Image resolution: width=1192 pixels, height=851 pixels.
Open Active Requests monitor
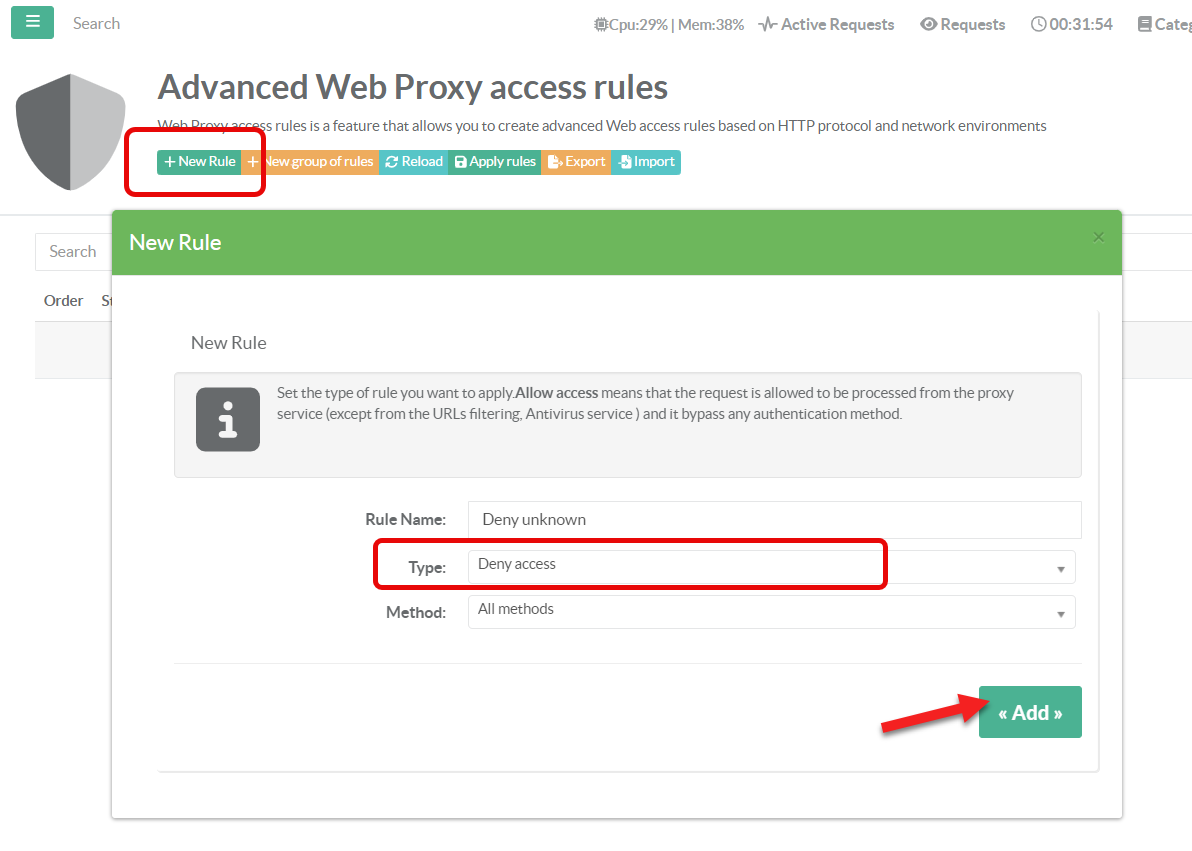coord(826,25)
